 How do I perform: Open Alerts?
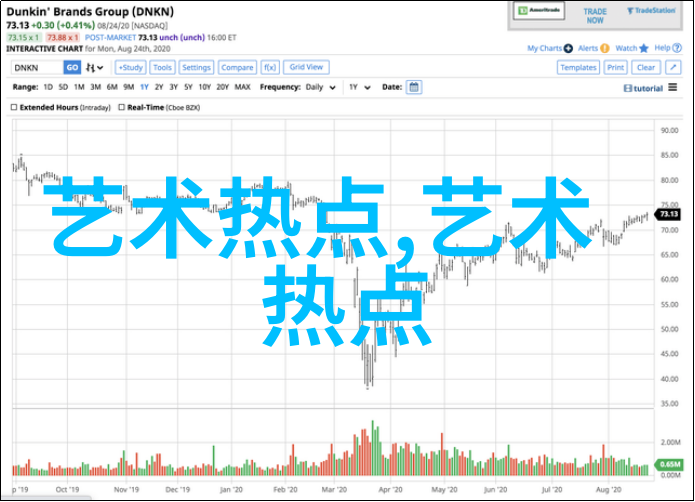[588, 48]
